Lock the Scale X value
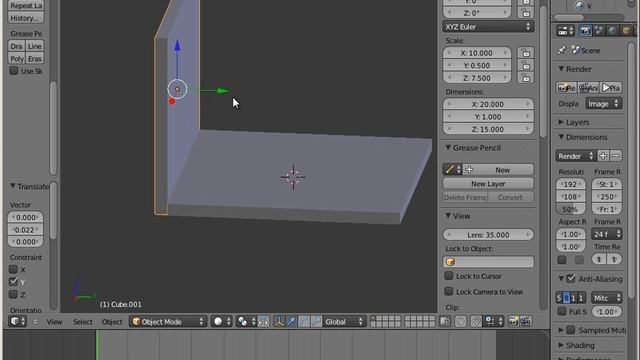 (526, 53)
